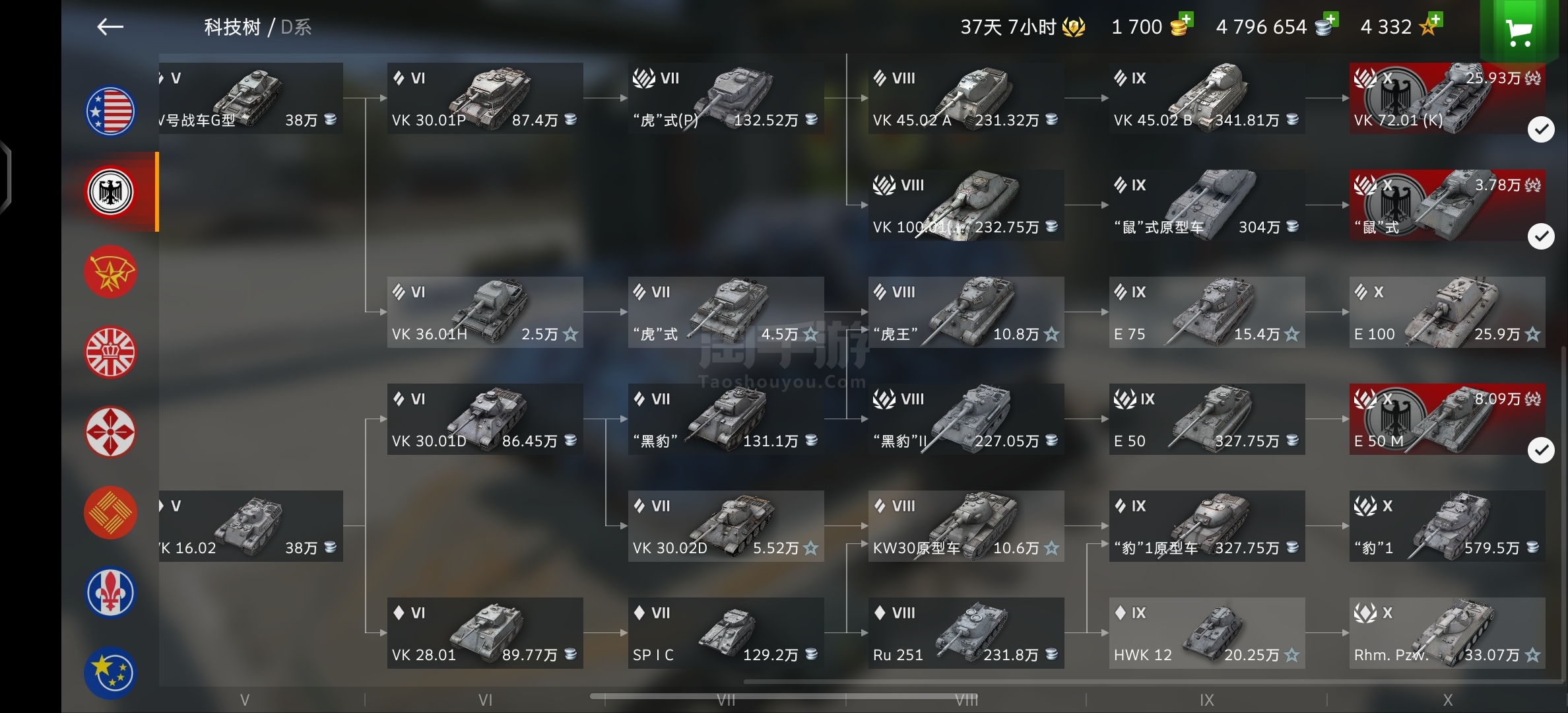1568x713 pixels.
Task: Select the German eagle nation icon
Action: (110, 192)
